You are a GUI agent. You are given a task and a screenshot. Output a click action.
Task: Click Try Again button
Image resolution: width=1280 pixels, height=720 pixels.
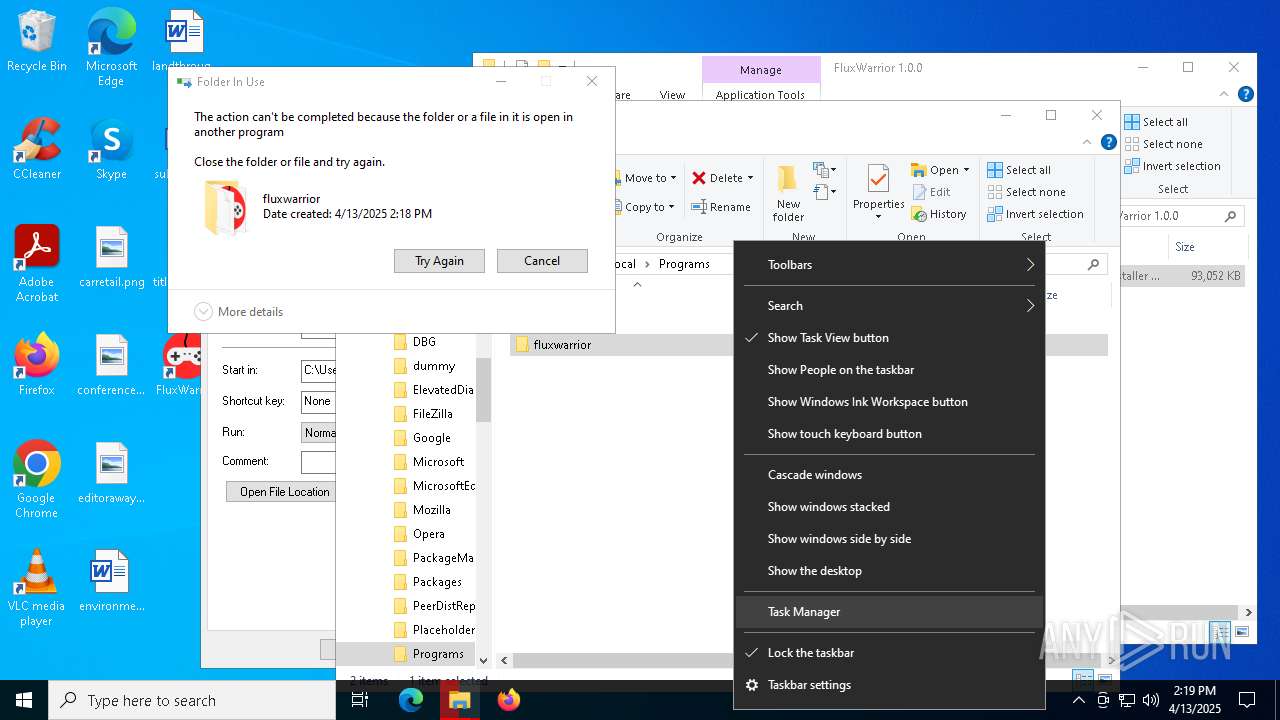click(439, 261)
